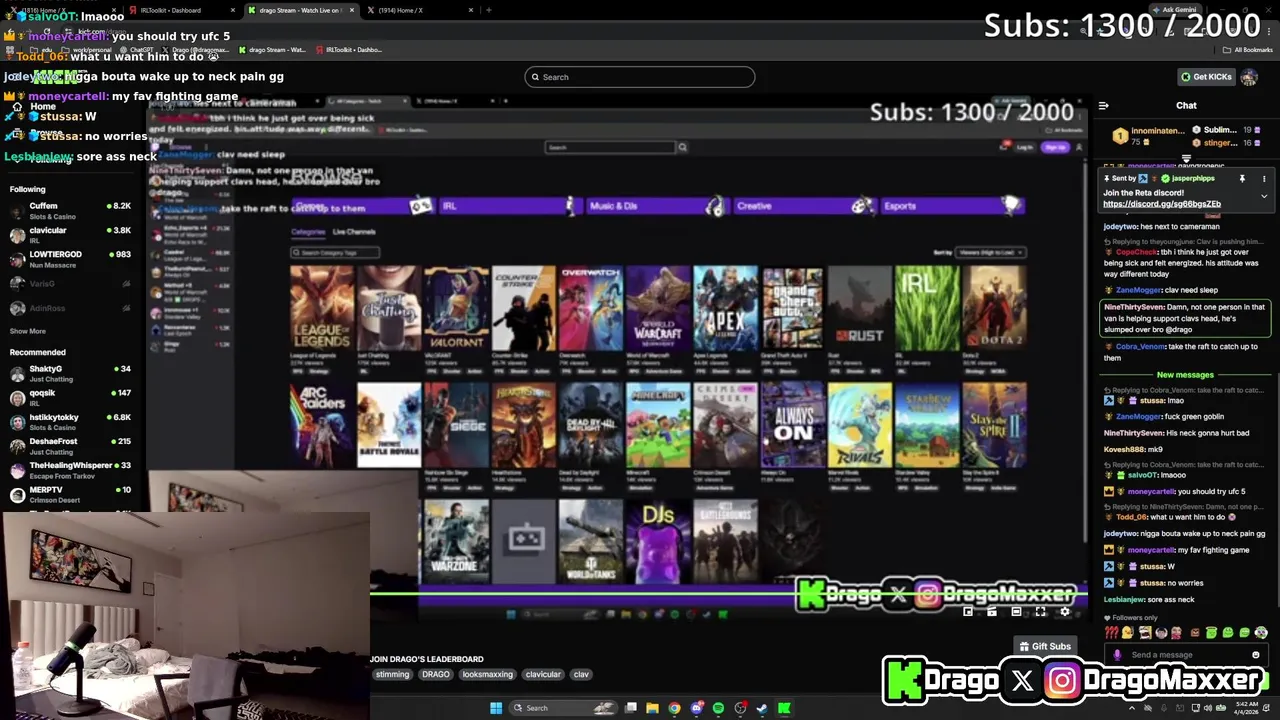Expand the pinned Reta discord message with the chevron
1280x720 pixels.
[1264, 196]
